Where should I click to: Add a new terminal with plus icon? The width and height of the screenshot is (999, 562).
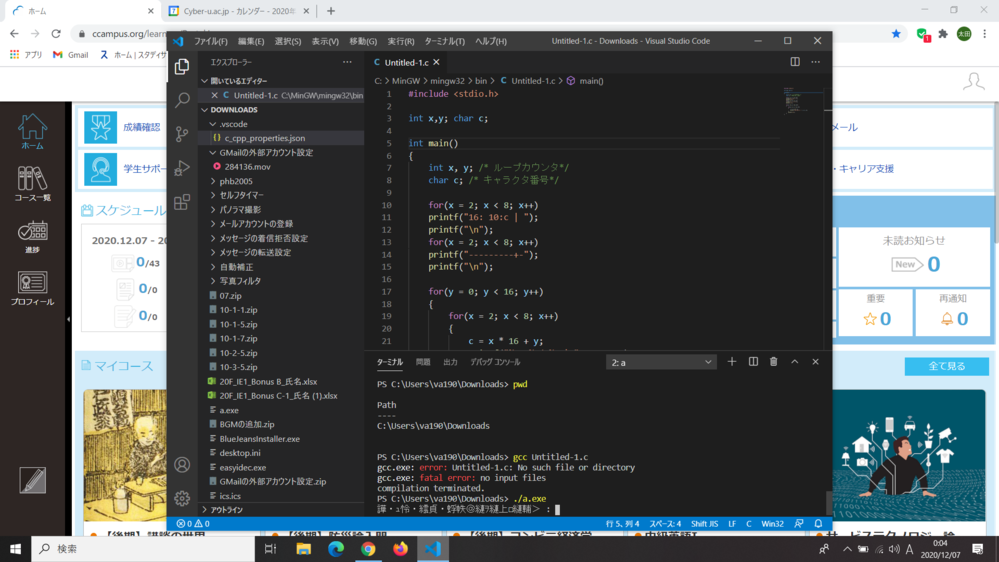point(732,362)
